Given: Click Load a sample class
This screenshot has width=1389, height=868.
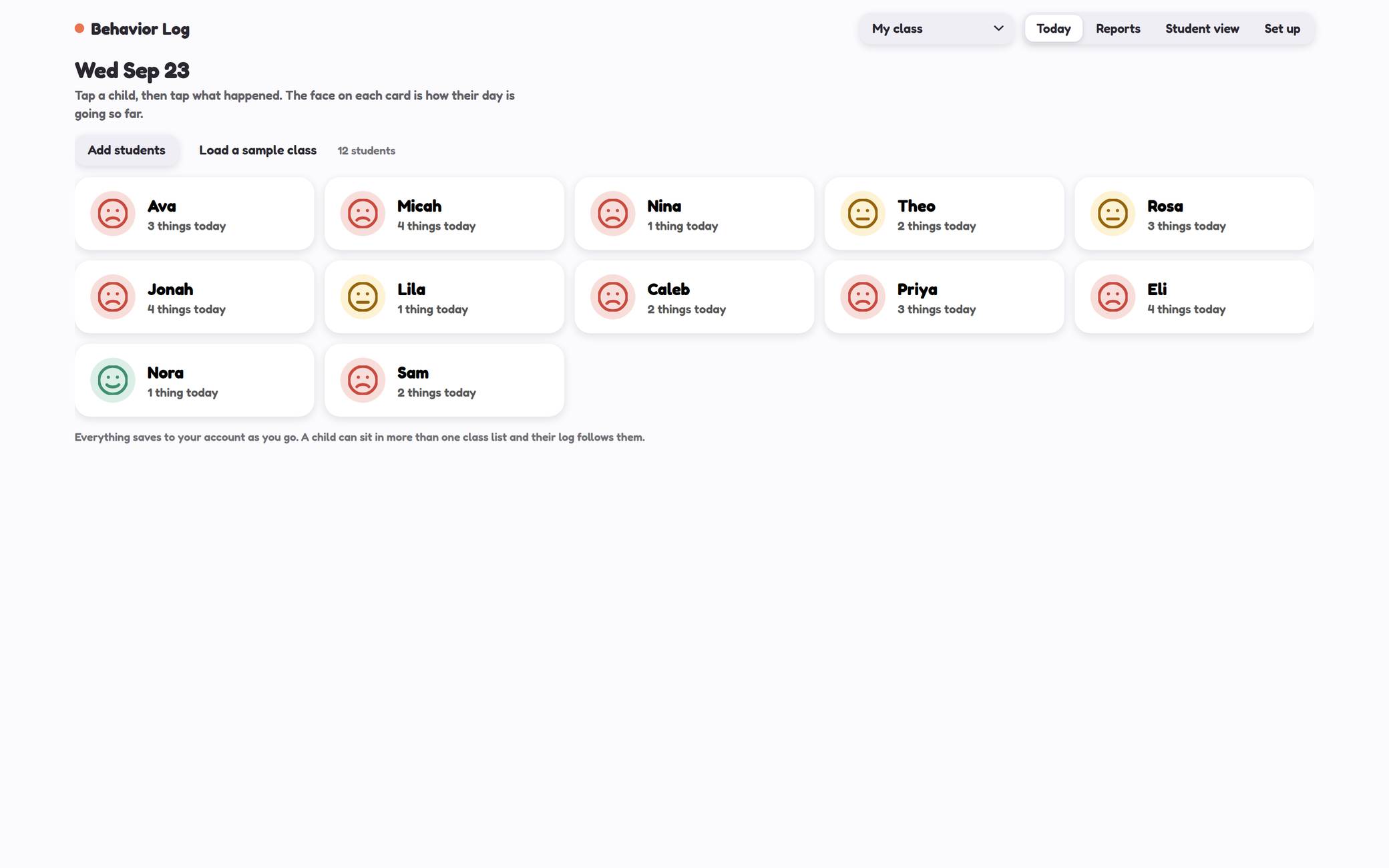Looking at the screenshot, I should tap(258, 150).
